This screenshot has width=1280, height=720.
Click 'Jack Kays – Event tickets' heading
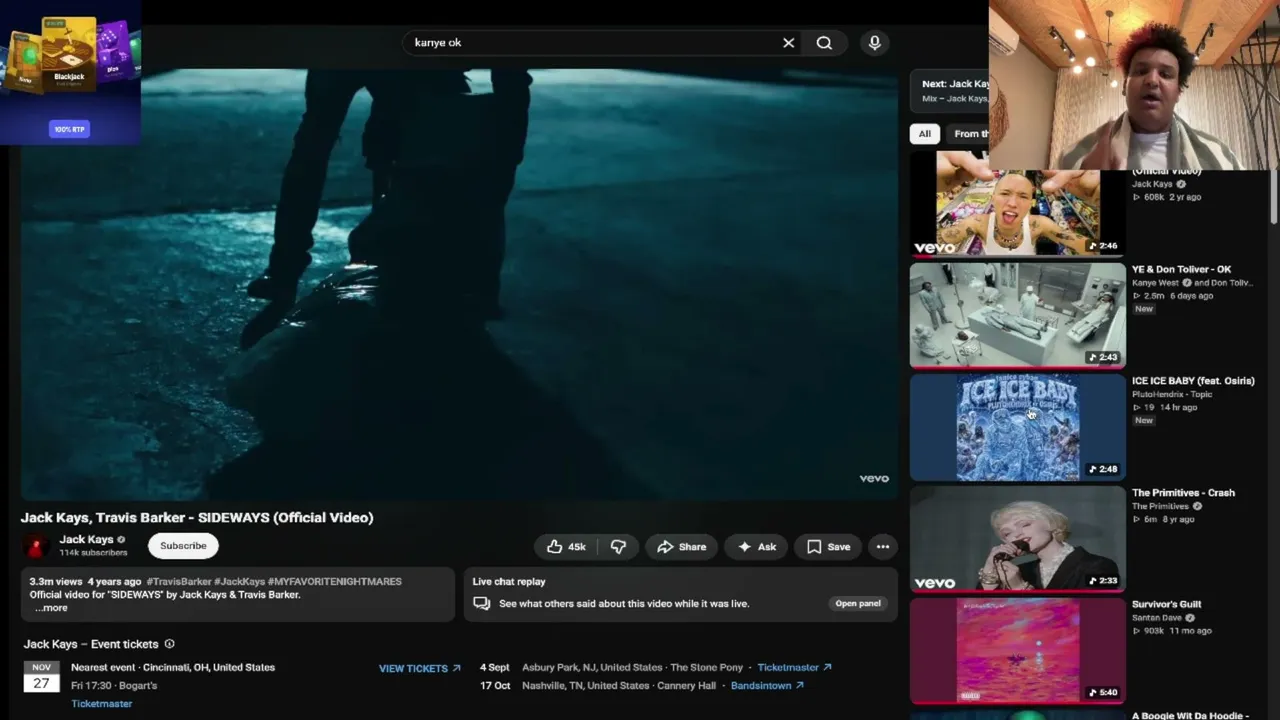pos(91,644)
